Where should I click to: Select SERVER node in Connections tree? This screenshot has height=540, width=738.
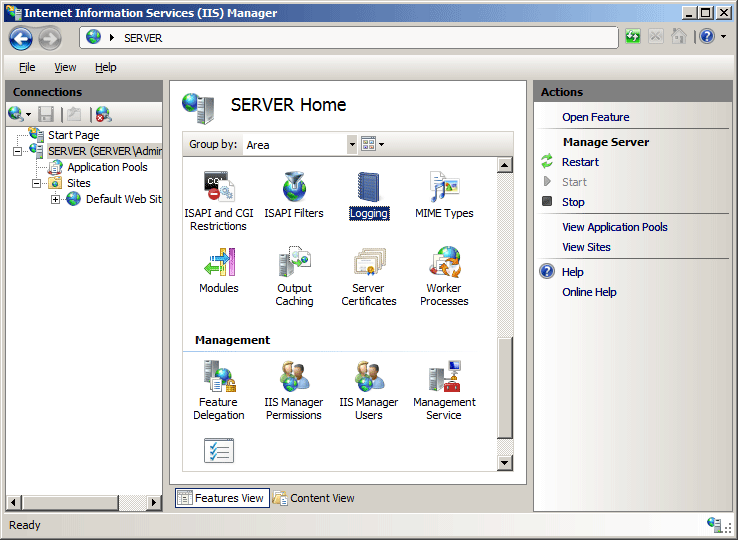[x=104, y=151]
